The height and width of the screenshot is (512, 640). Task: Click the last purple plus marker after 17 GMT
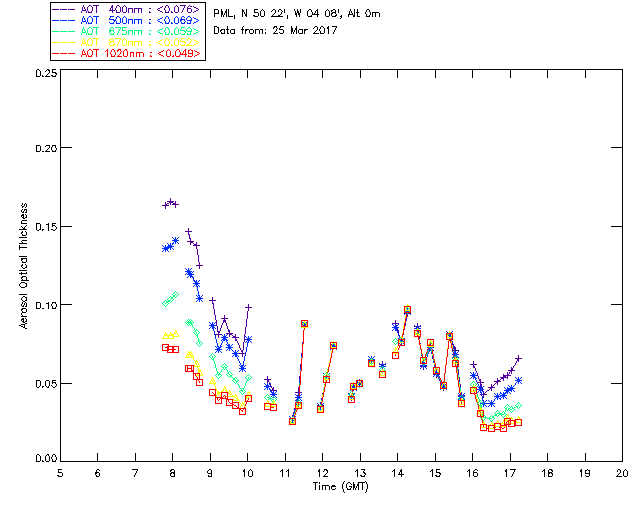tap(518, 358)
